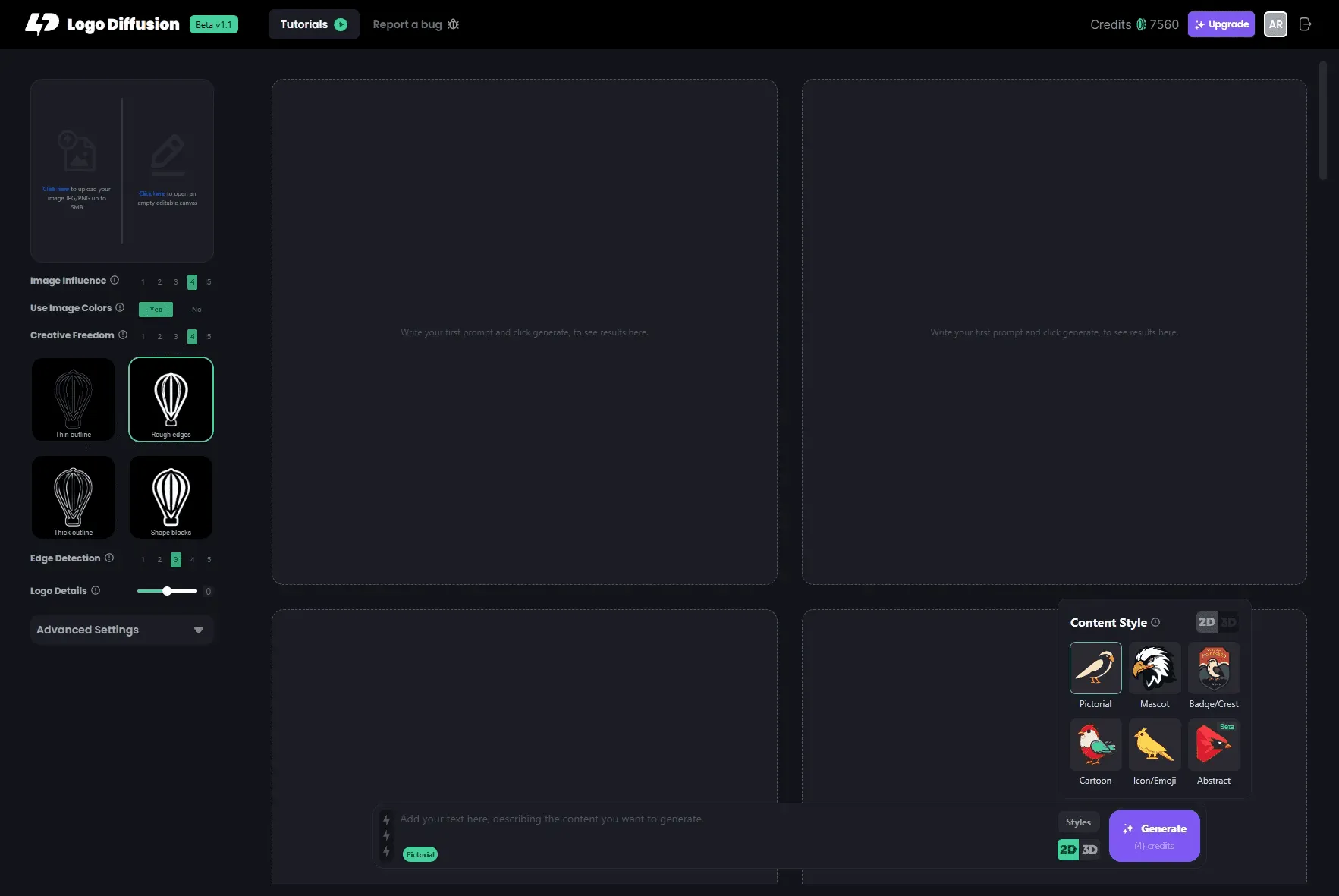Set Image Influence to 2
1339x896 pixels.
pyautogui.click(x=159, y=282)
